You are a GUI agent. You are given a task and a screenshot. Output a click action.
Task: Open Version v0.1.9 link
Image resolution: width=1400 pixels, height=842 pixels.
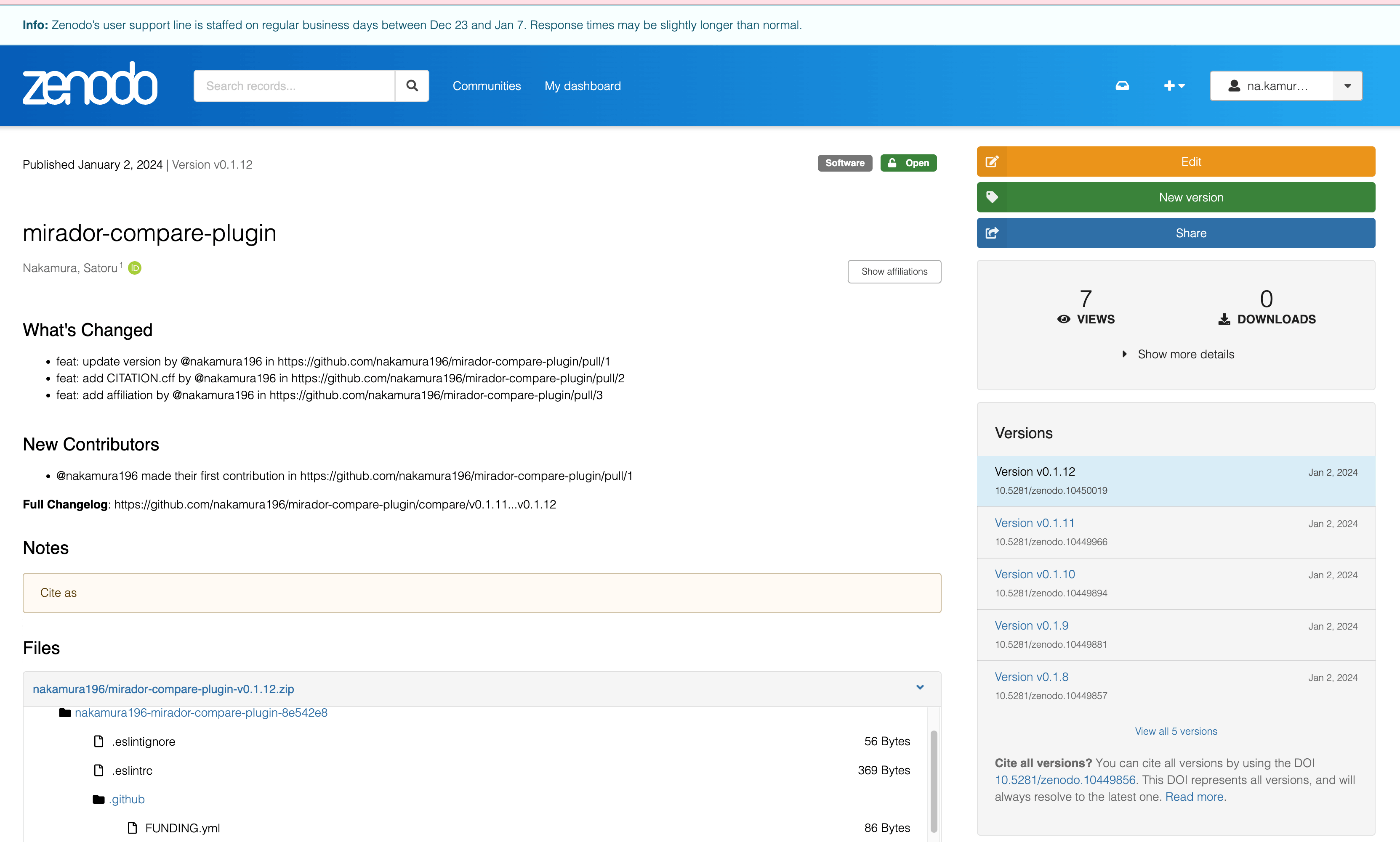1032,626
